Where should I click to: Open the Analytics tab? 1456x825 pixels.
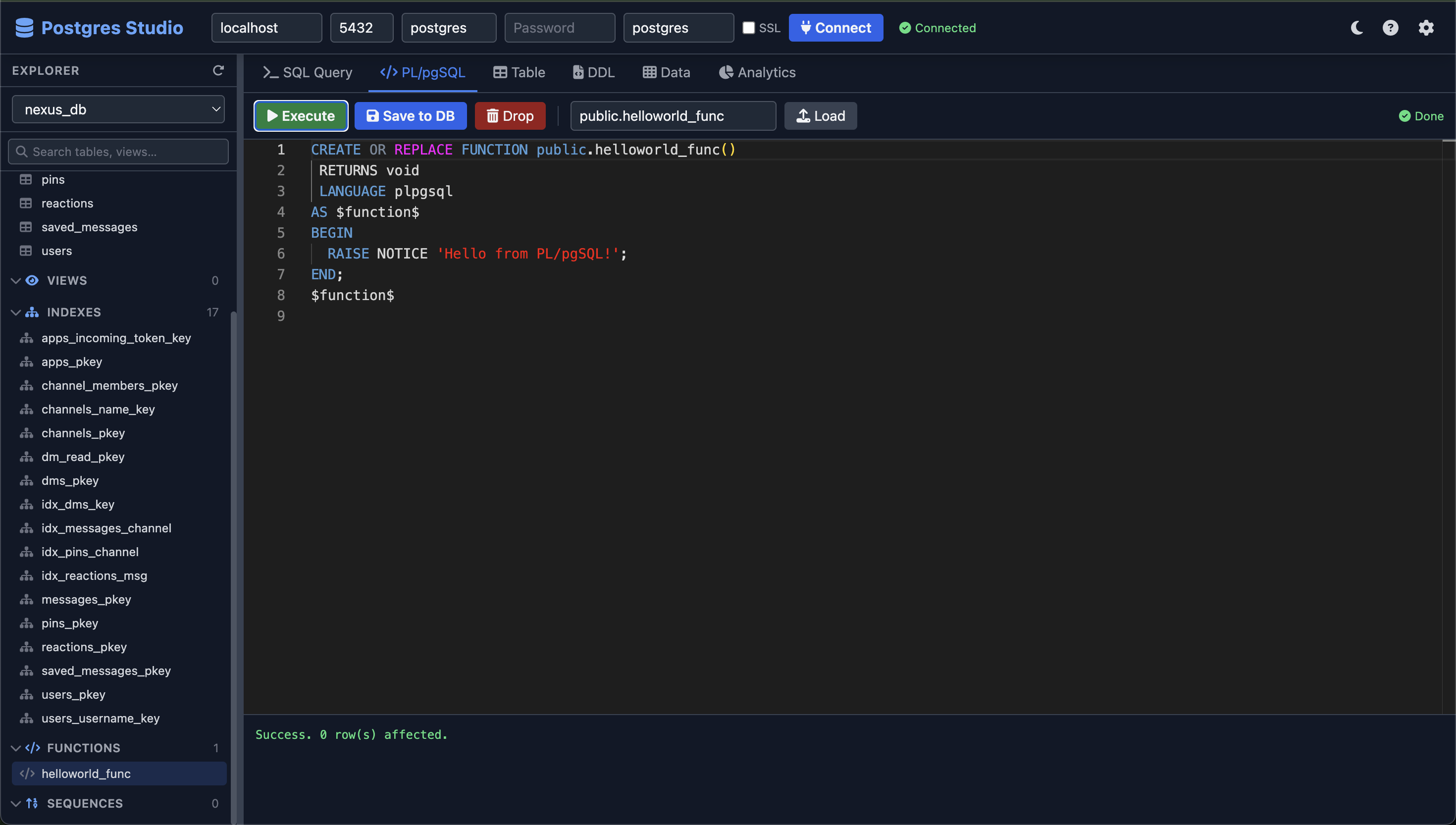[x=757, y=72]
